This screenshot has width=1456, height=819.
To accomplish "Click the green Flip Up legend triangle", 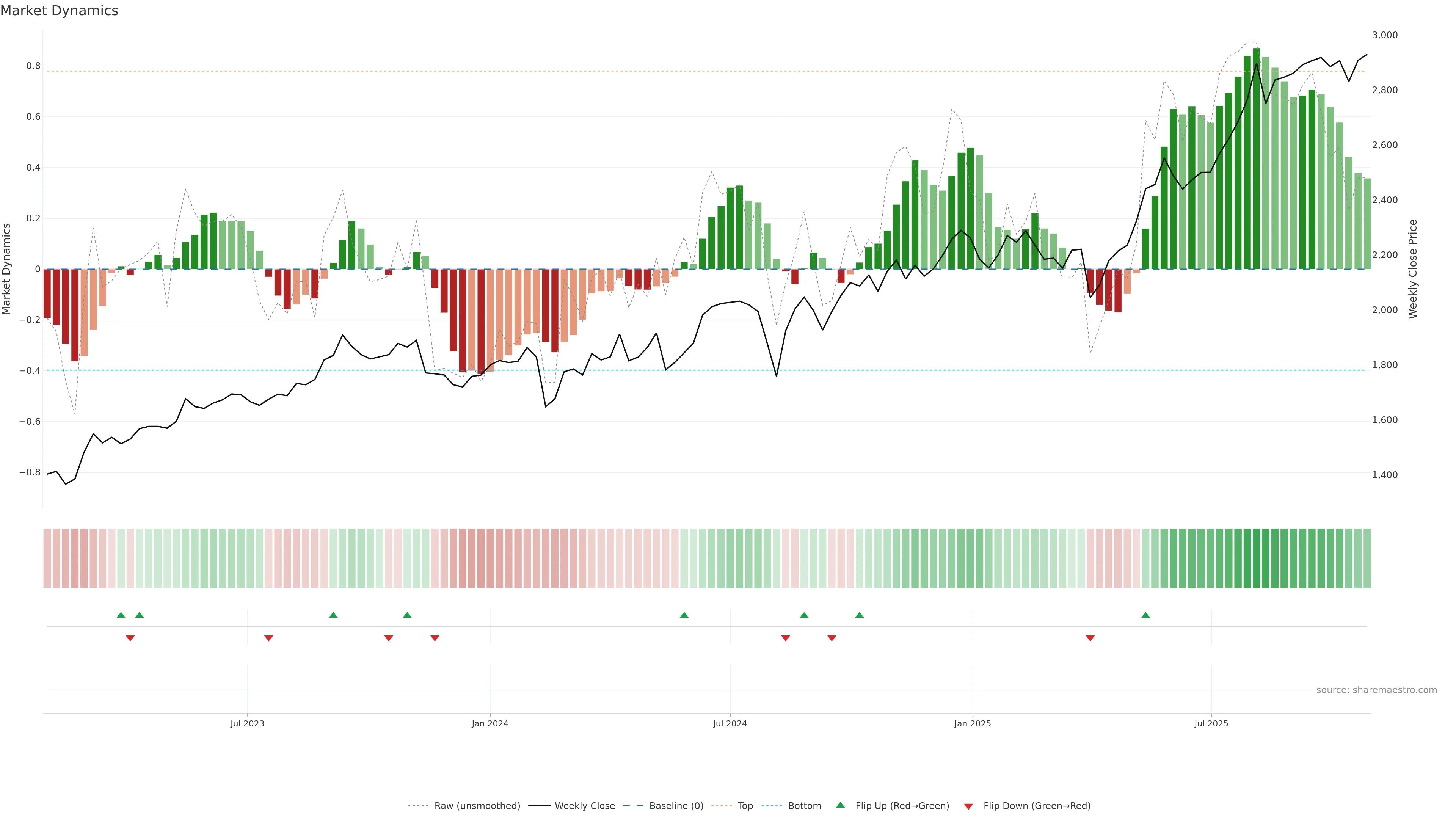I will [x=841, y=805].
